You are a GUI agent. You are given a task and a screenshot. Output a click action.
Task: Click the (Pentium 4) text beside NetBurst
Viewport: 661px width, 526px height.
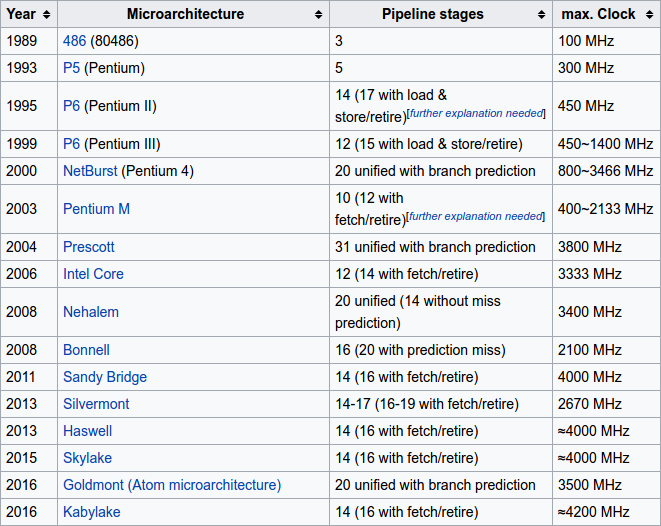click(158, 171)
